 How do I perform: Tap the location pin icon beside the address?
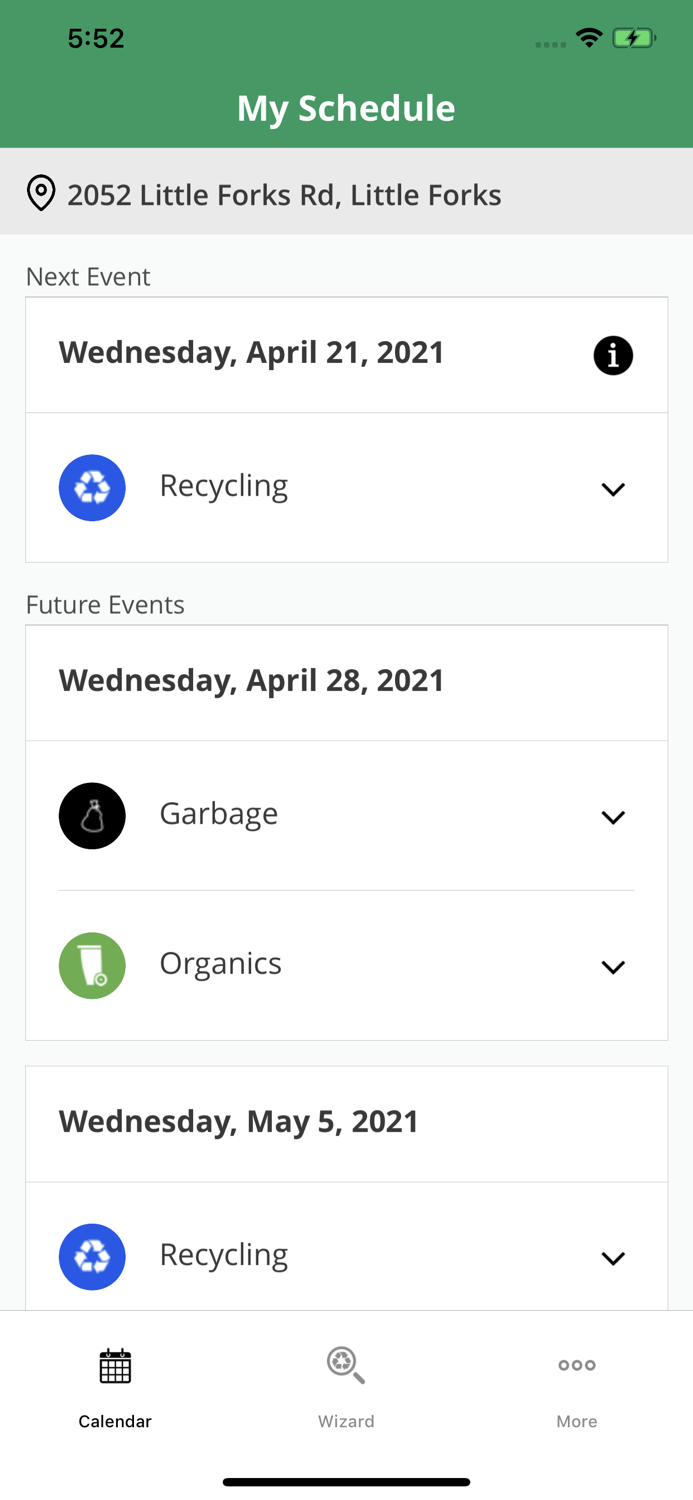click(40, 193)
